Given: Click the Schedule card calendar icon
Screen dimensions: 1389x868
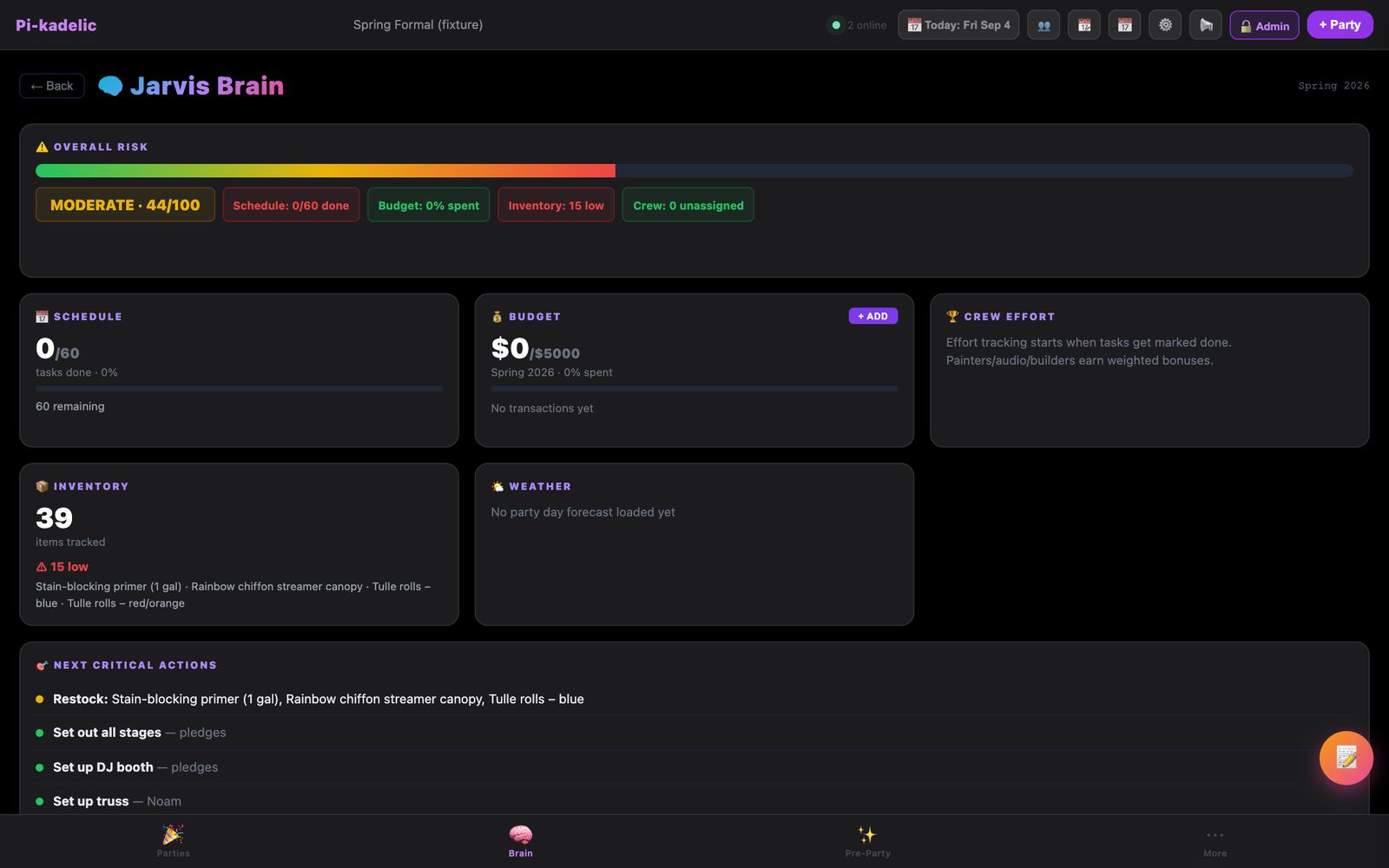Looking at the screenshot, I should 42,317.
